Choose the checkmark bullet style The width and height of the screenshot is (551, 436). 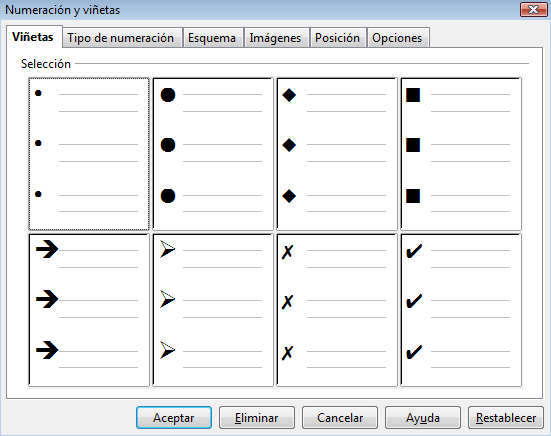461,310
